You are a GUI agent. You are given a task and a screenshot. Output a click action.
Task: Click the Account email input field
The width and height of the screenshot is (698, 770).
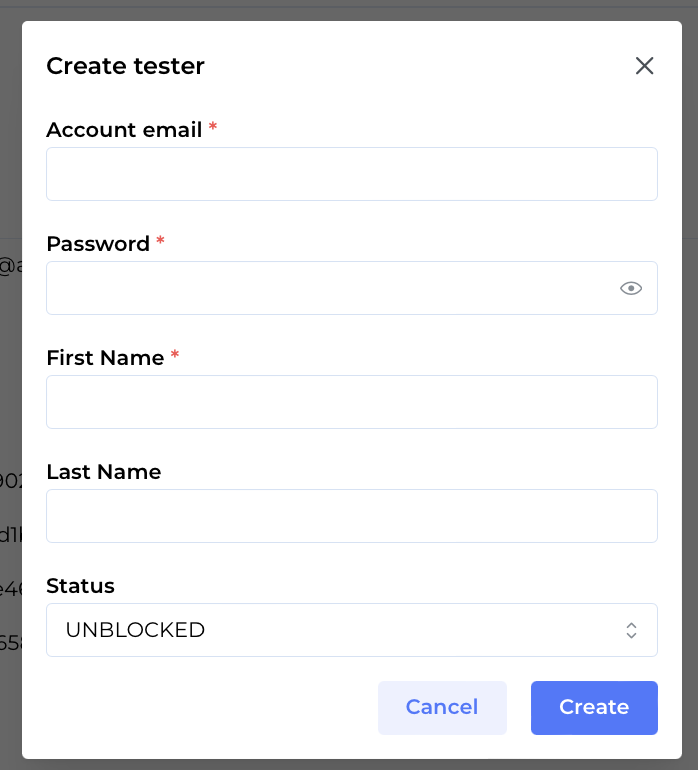(351, 174)
